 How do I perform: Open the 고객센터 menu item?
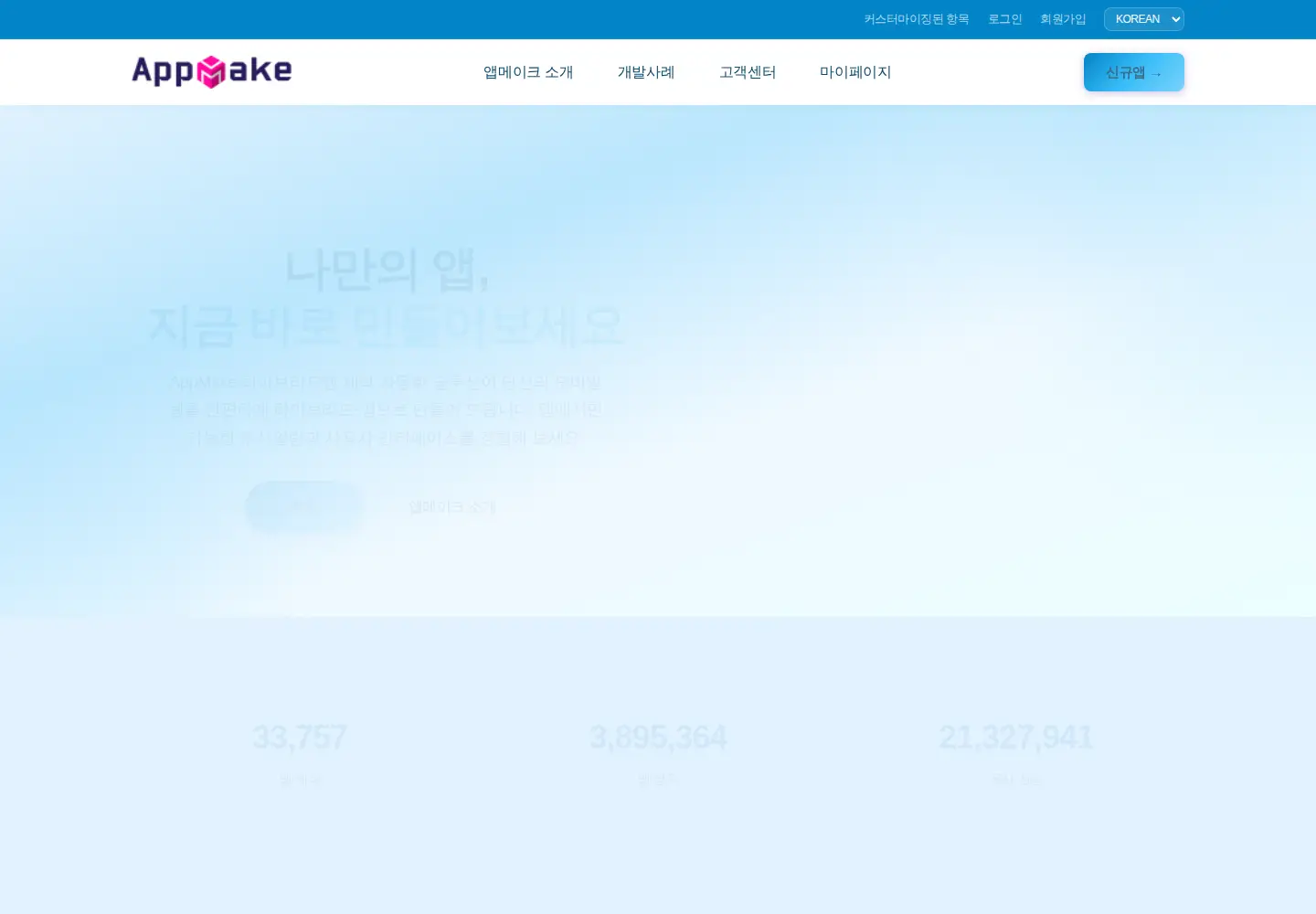pyautogui.click(x=748, y=72)
